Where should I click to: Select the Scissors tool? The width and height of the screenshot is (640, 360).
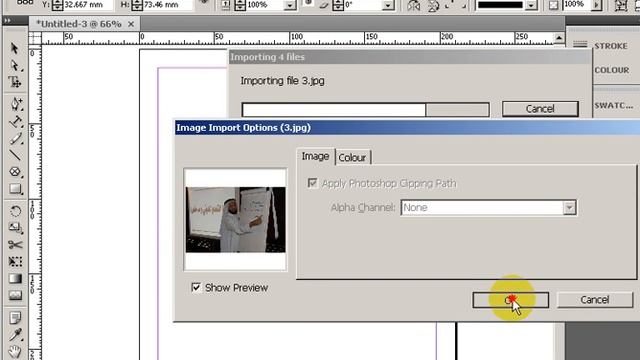(16, 244)
